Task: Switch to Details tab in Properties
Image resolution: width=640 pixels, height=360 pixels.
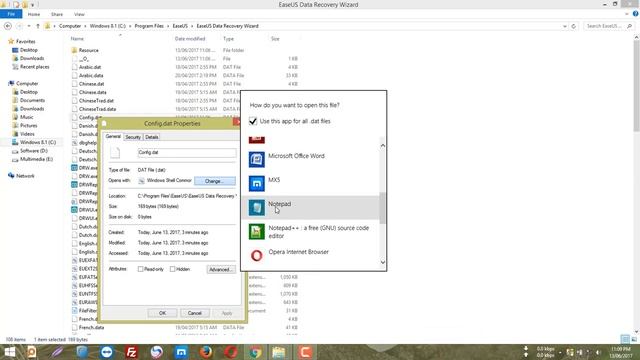Action: (151, 137)
